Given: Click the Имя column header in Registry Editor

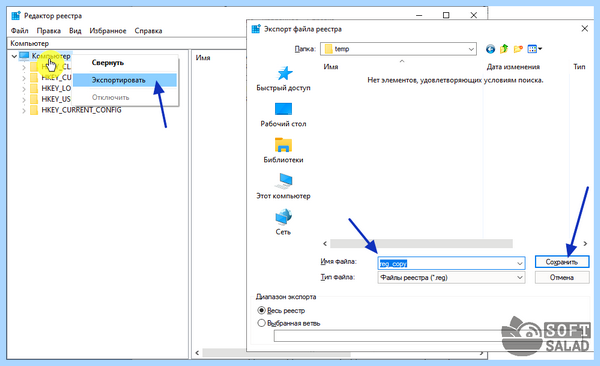Looking at the screenshot, I should coord(203,57).
